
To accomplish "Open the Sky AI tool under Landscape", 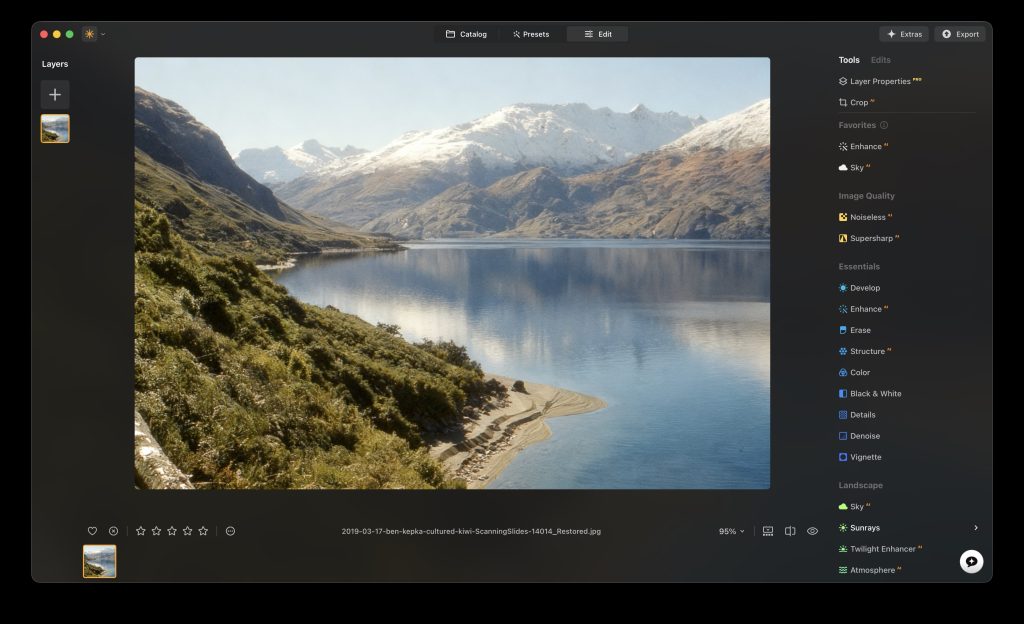I will 858,506.
